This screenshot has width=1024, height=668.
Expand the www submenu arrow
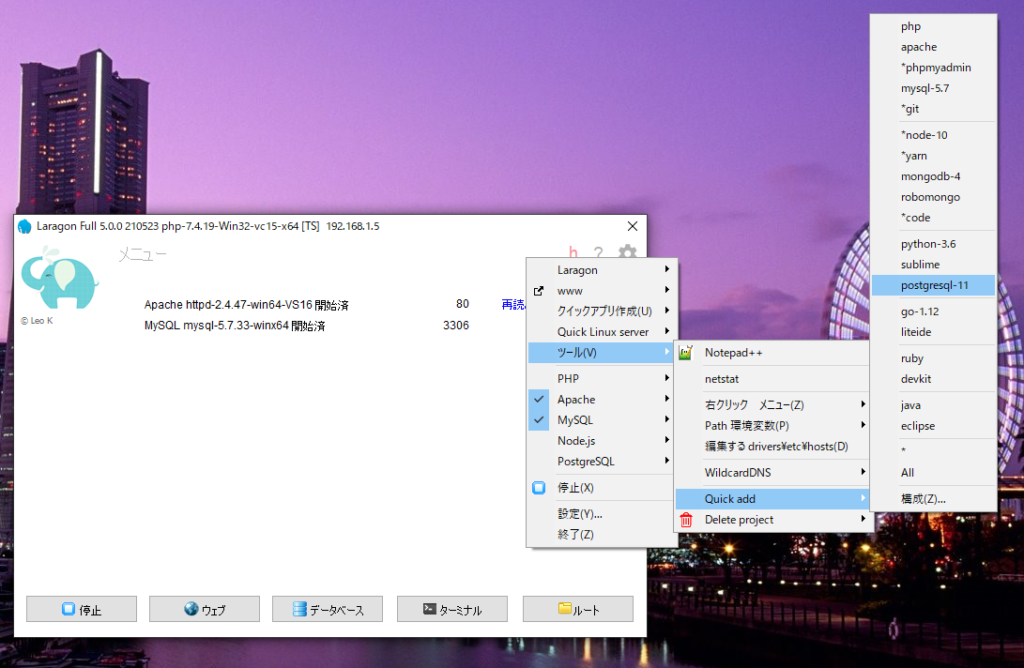tap(667, 290)
